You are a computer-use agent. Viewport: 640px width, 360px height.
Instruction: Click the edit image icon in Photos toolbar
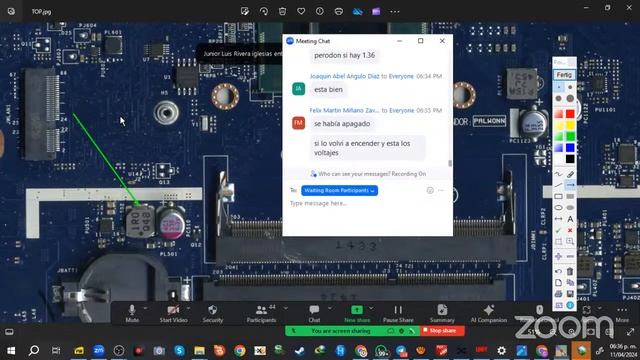click(x=245, y=11)
